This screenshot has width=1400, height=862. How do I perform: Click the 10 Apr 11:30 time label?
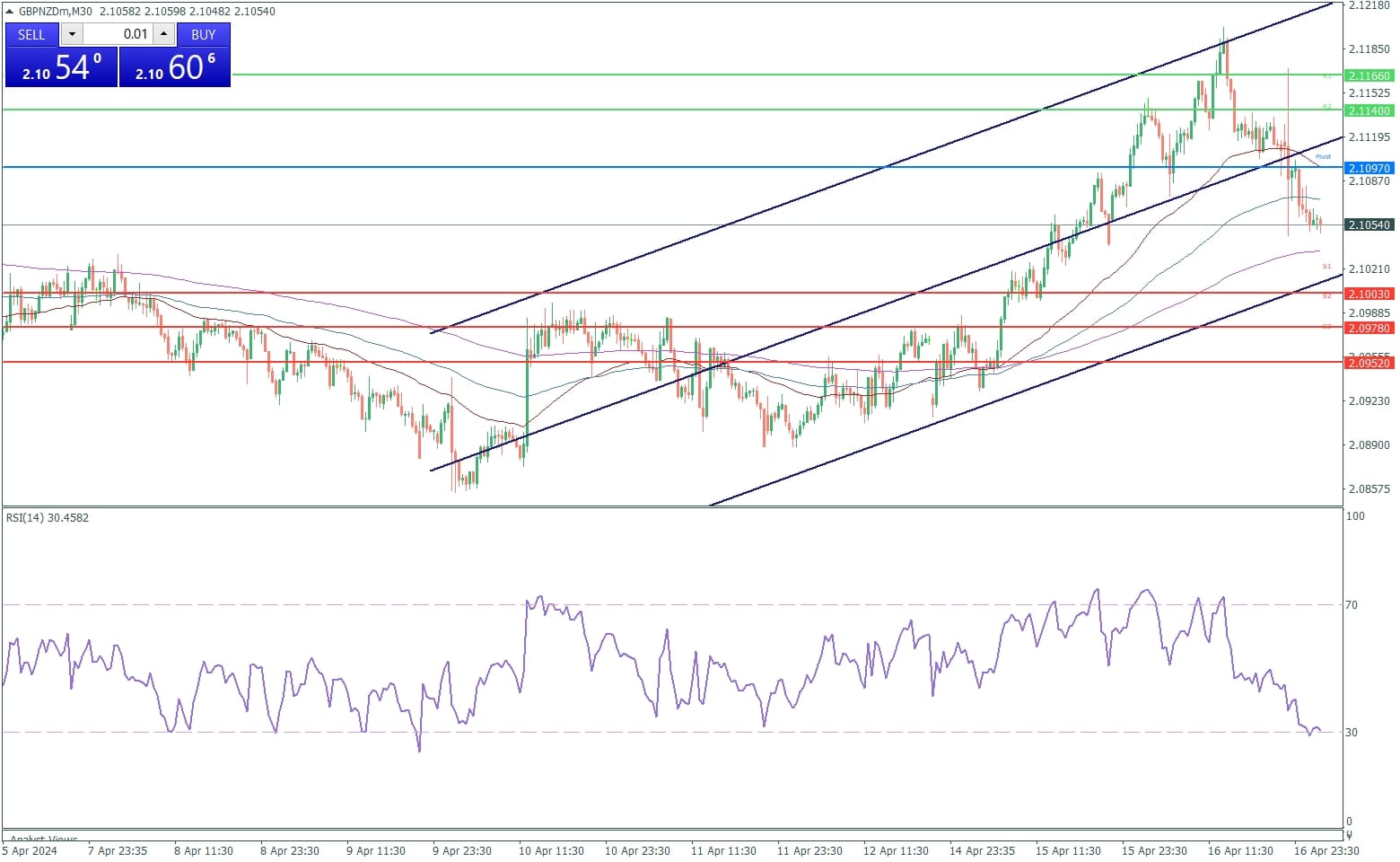coord(551,851)
